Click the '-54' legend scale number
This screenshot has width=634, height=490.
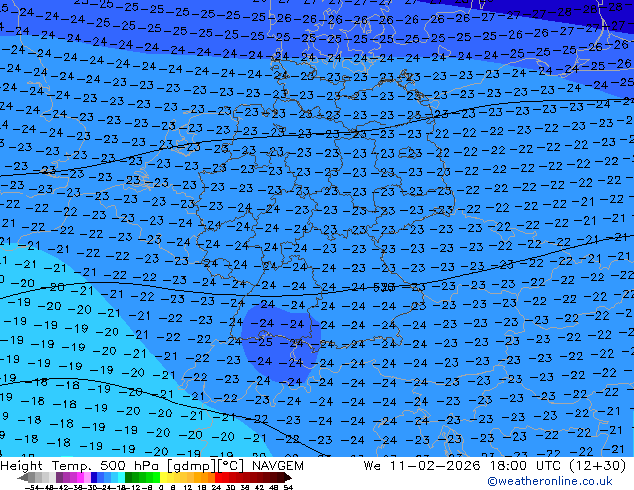tap(32, 487)
